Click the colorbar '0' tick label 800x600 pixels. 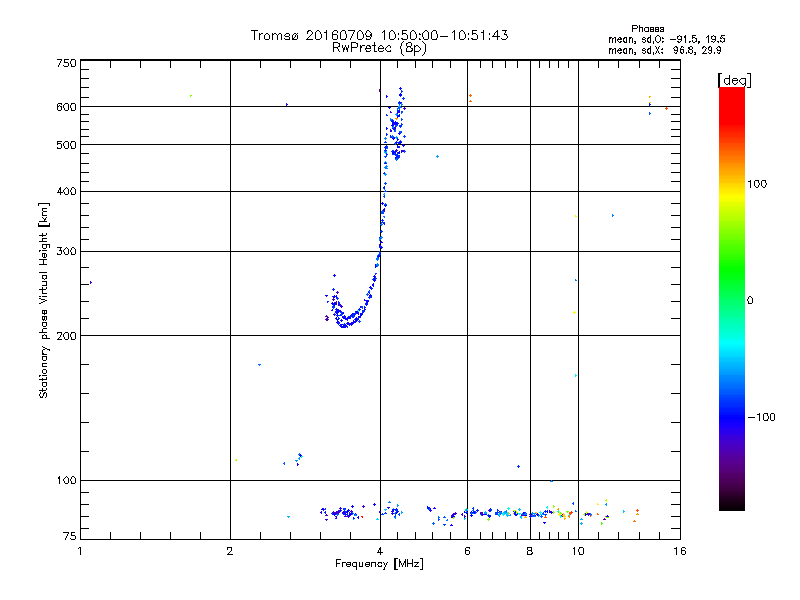tap(750, 301)
